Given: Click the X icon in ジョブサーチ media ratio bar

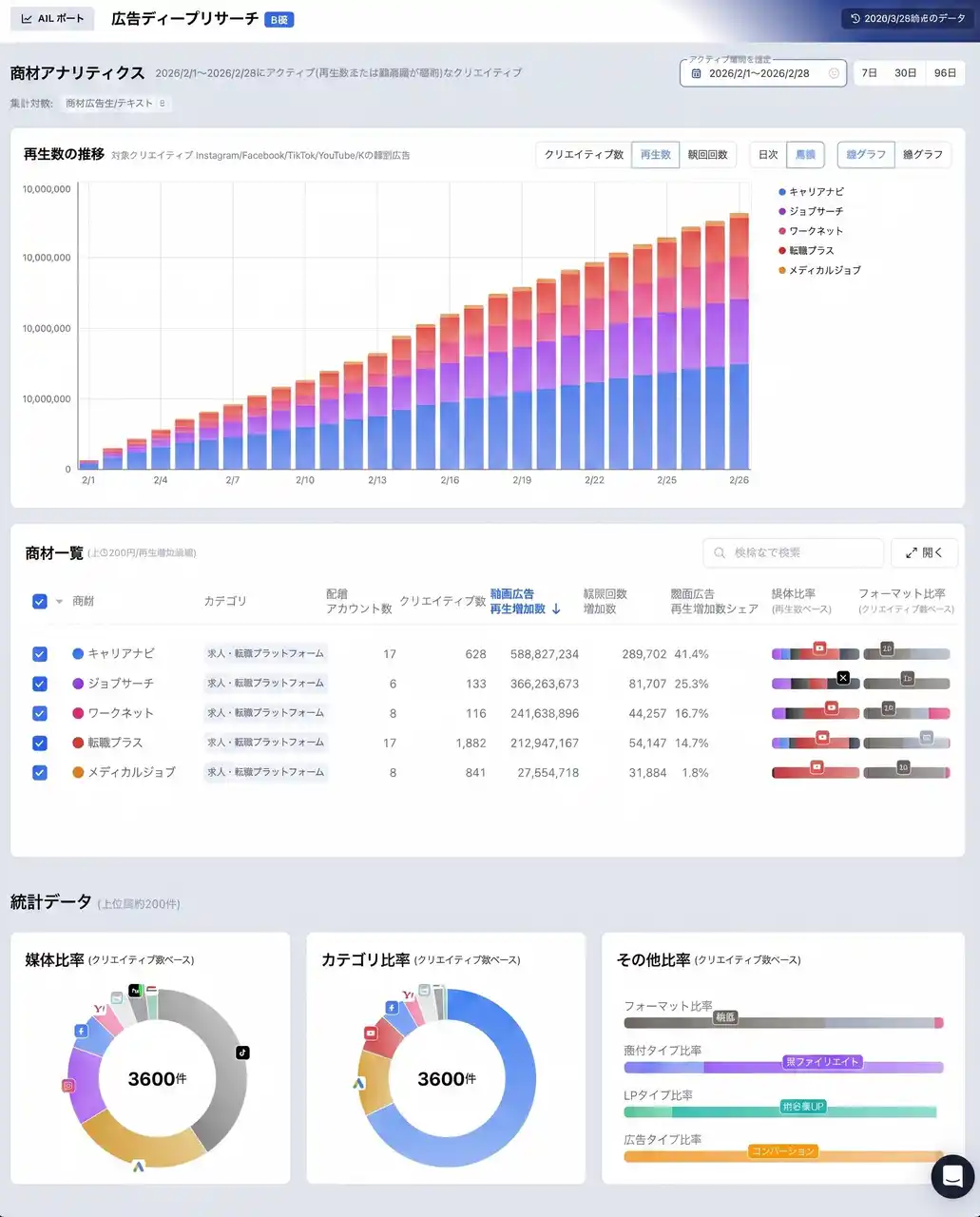Looking at the screenshot, I should 842,678.
